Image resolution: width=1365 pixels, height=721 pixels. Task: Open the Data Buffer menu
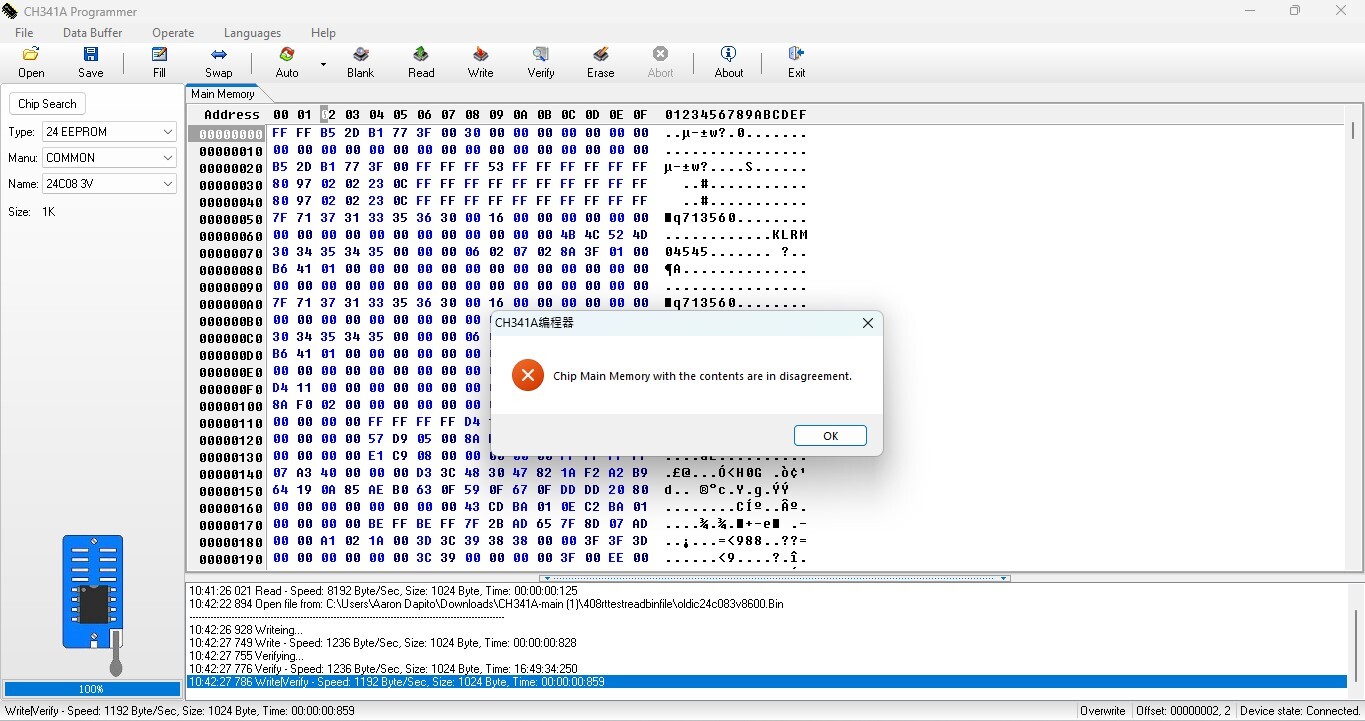tap(92, 33)
